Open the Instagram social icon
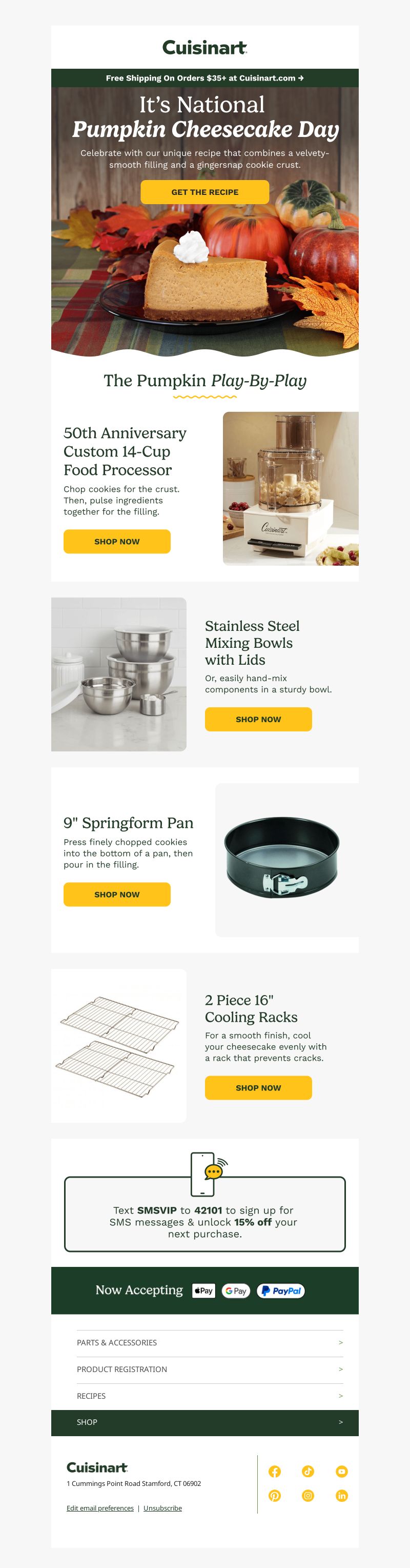The image size is (410, 1568). (309, 1496)
